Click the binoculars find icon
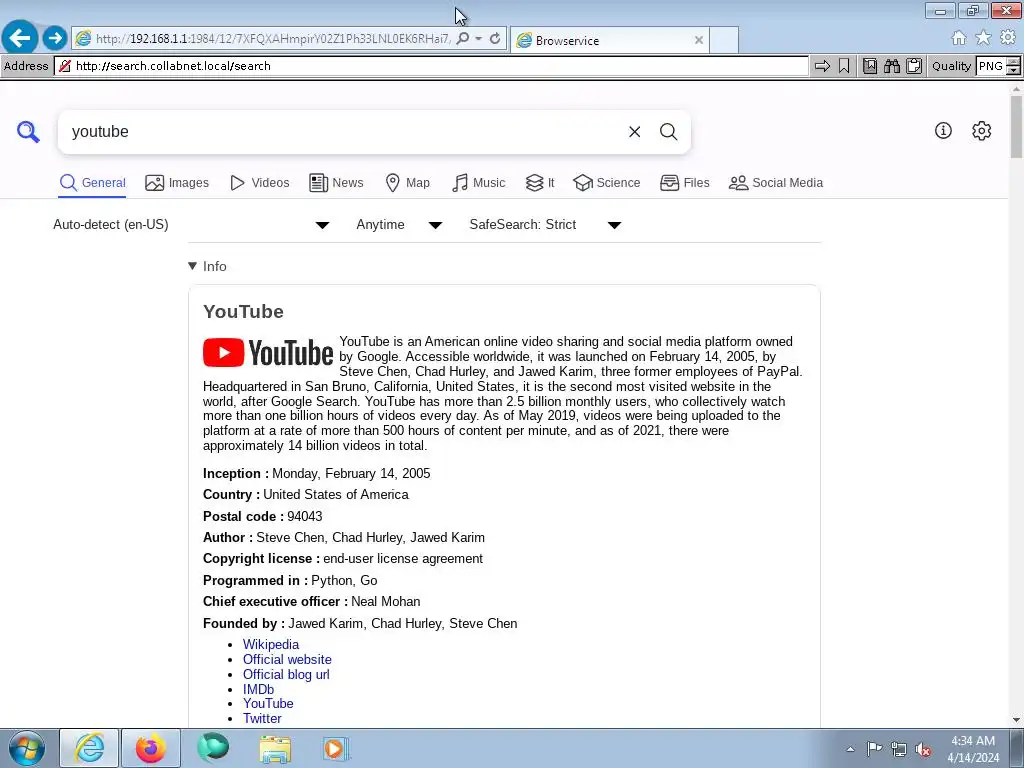 pos(892,66)
